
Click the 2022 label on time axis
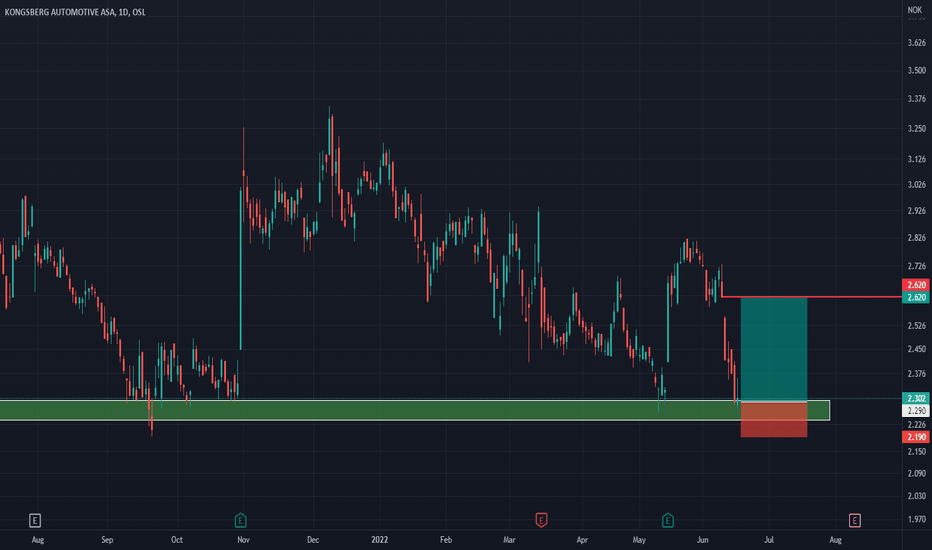tap(379, 540)
